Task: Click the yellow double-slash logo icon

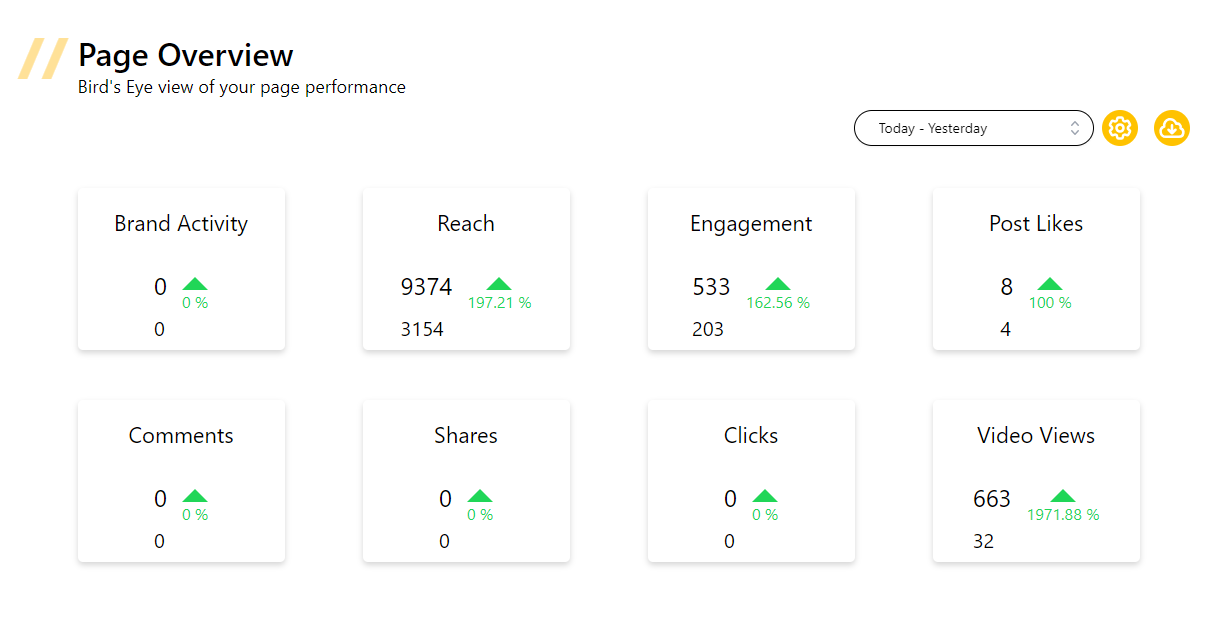Action: coord(43,58)
